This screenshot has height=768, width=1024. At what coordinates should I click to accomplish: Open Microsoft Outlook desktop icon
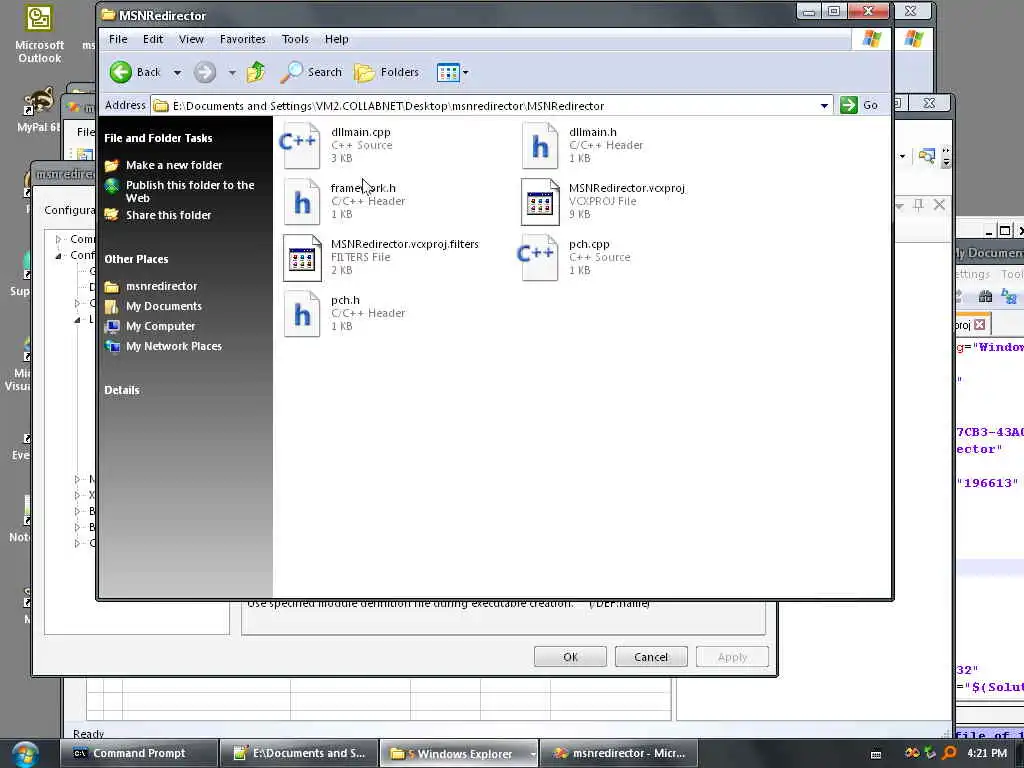click(39, 34)
